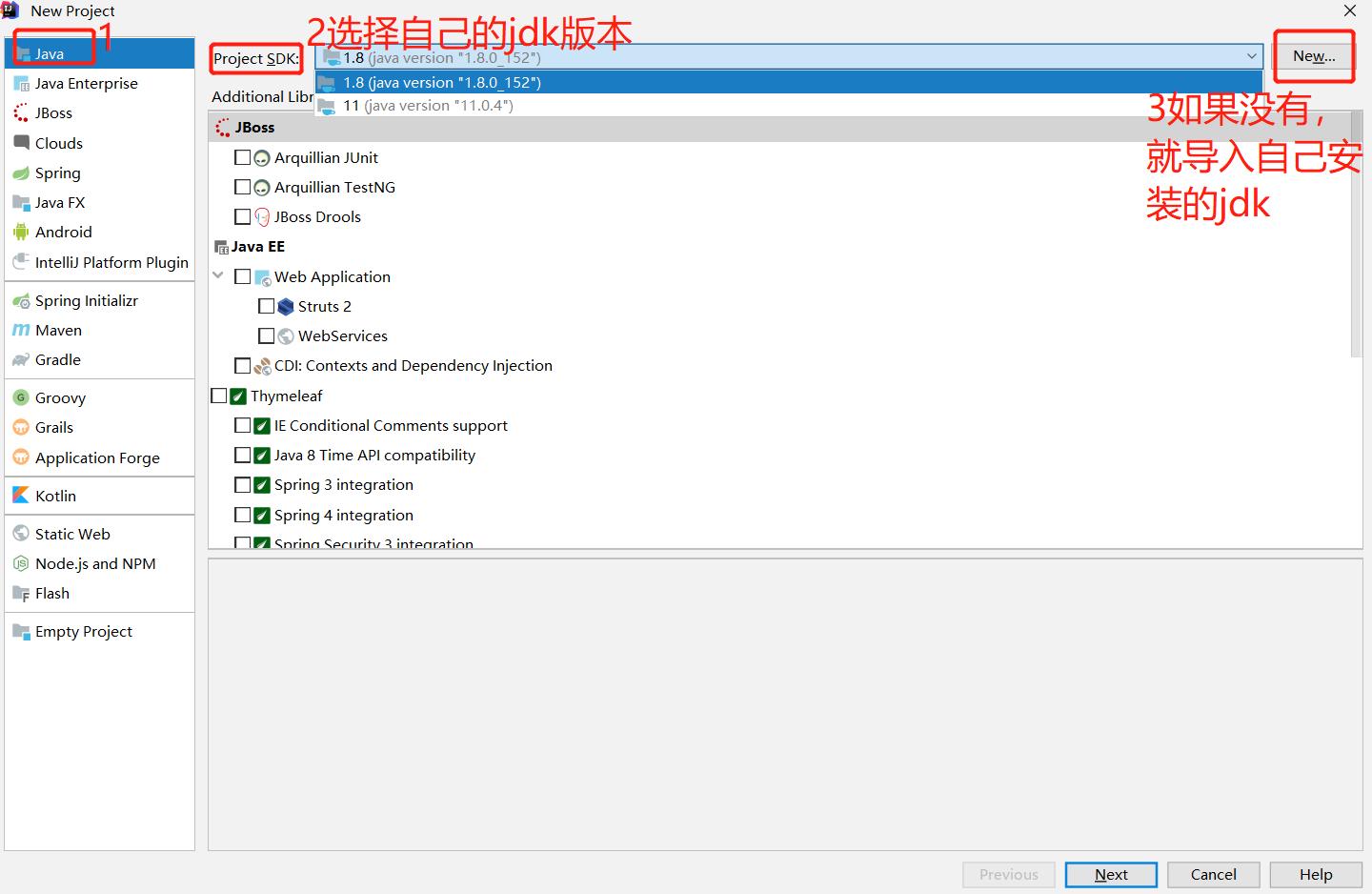Click the Clouds icon in sidebar
The image size is (1372, 894).
pos(21,143)
